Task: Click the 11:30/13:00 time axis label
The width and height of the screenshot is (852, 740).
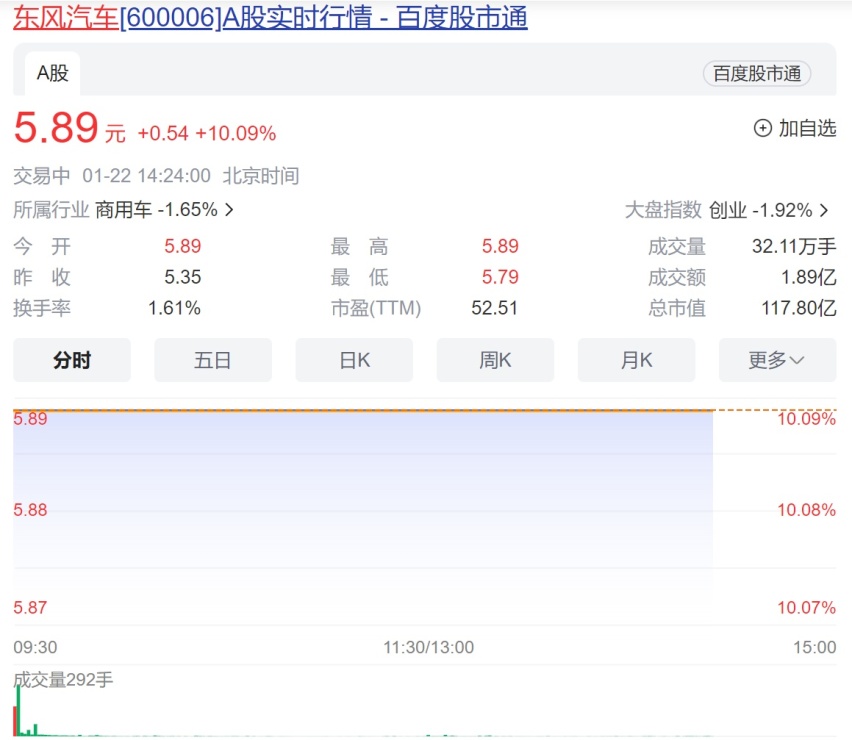Action: tap(429, 647)
